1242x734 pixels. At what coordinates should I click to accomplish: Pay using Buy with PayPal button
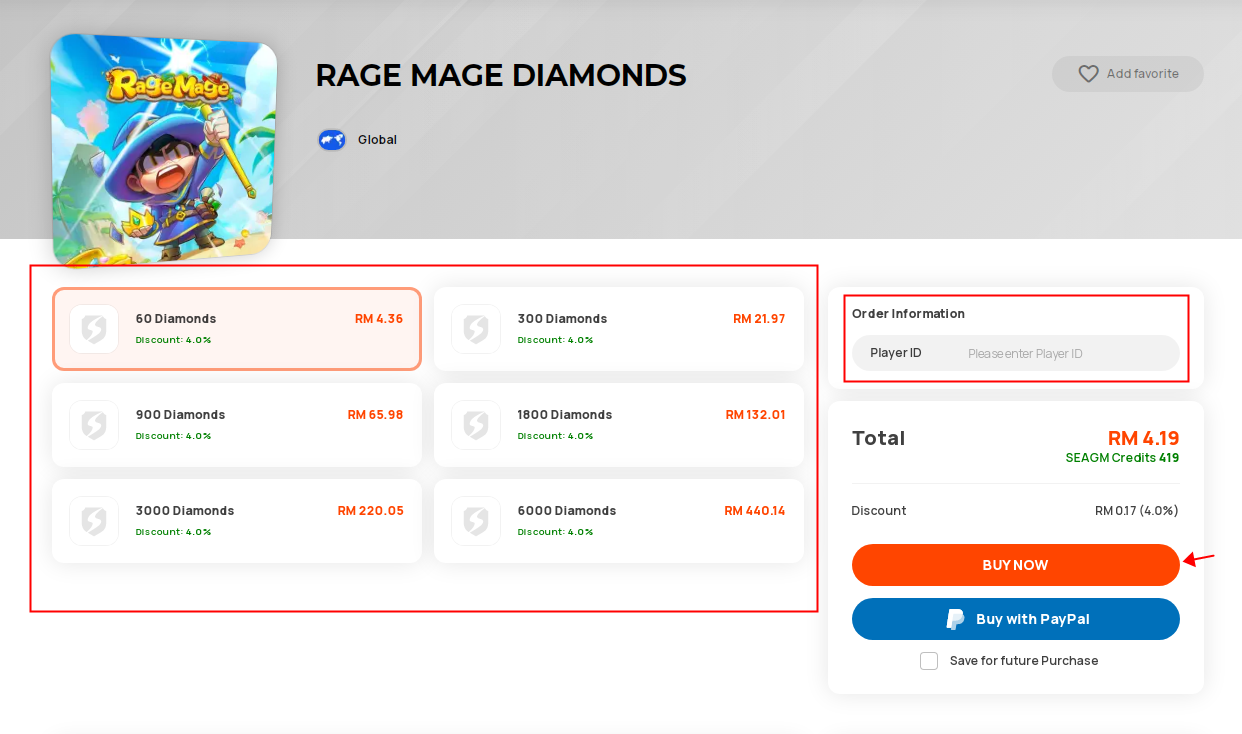(1016, 619)
